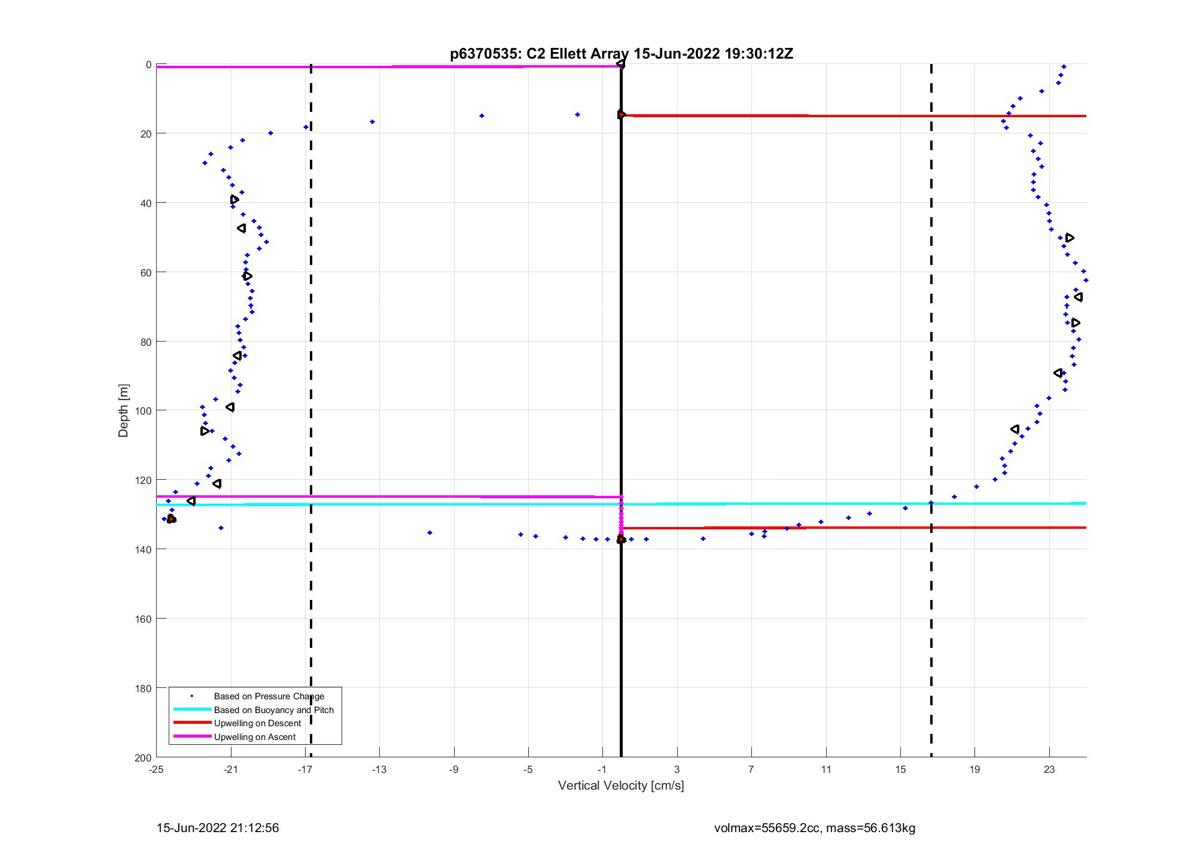Image resolution: width=1200 pixels, height=851 pixels.
Task: Click y-axis tick label '60'
Action: (x=146, y=272)
